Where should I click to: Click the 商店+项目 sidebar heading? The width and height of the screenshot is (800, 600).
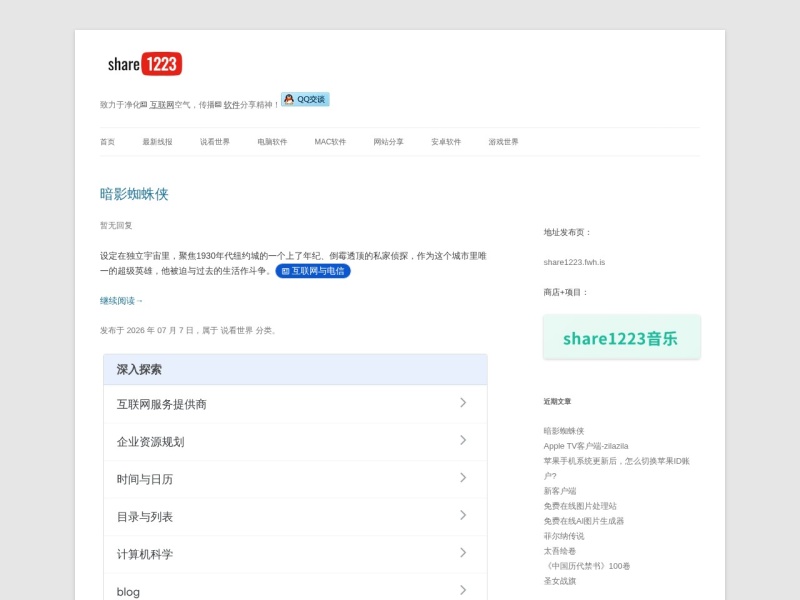point(566,292)
